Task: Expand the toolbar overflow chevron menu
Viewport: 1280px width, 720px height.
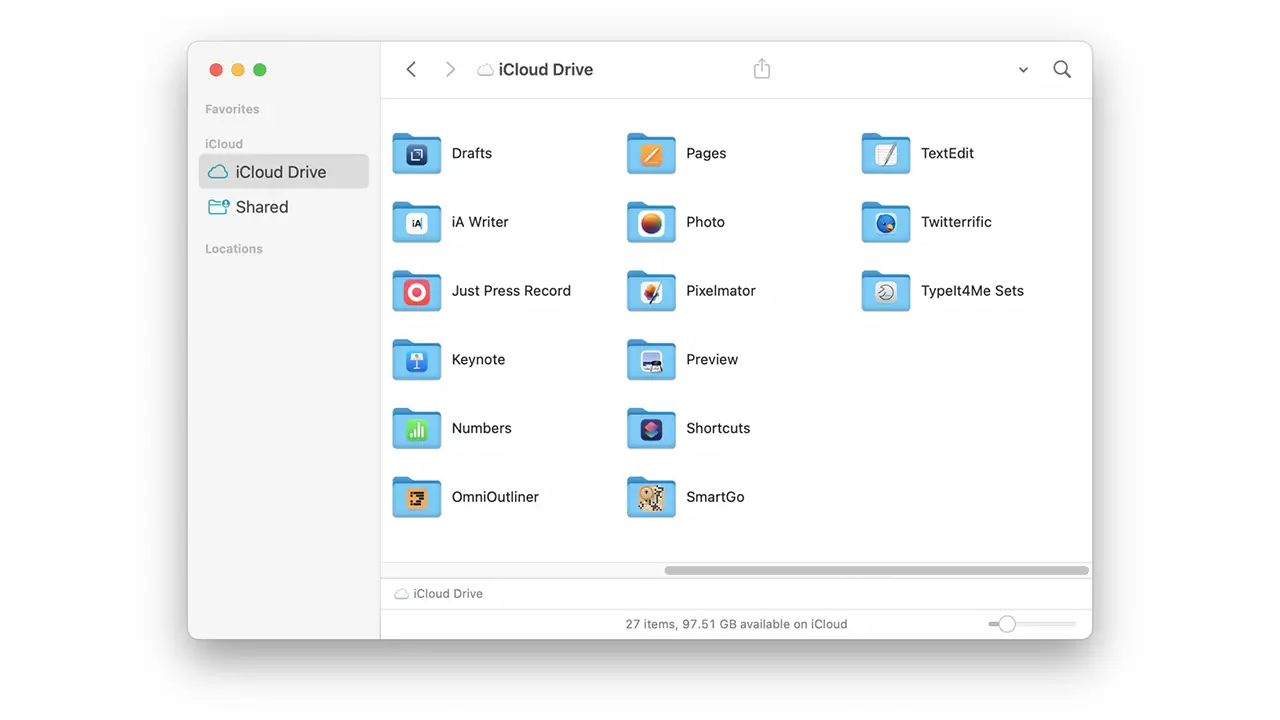Action: coord(1023,70)
